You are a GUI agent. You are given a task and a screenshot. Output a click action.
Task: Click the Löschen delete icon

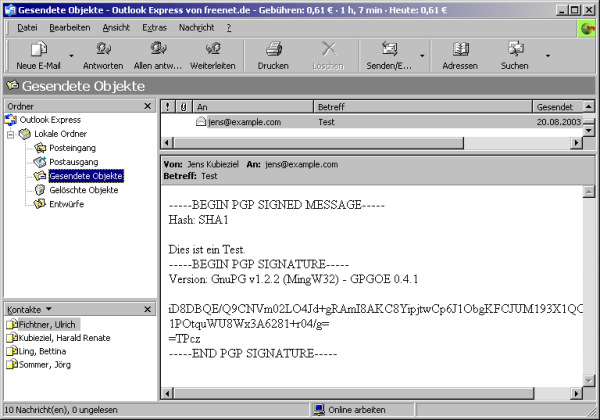point(328,49)
